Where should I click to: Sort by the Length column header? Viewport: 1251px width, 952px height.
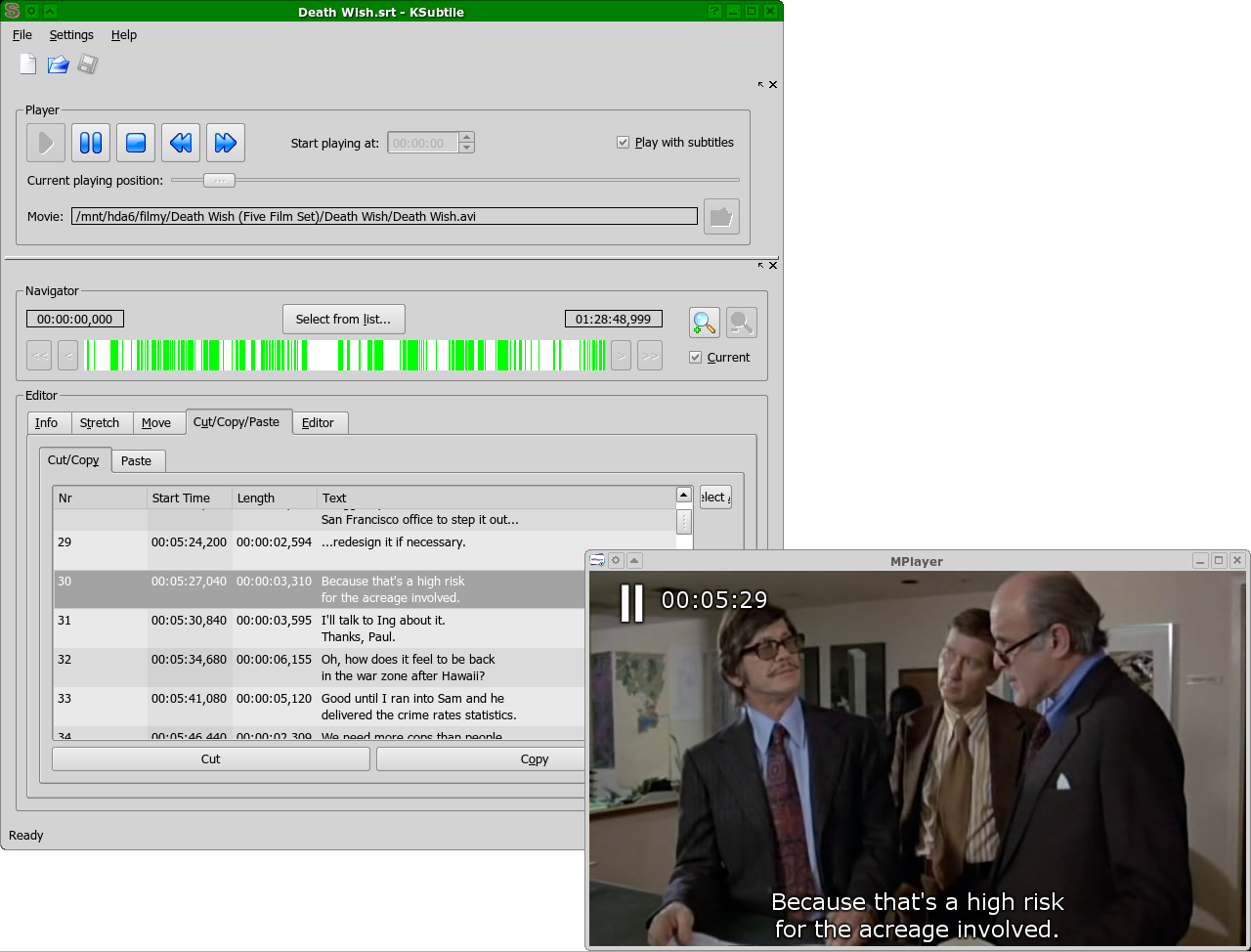click(x=275, y=498)
